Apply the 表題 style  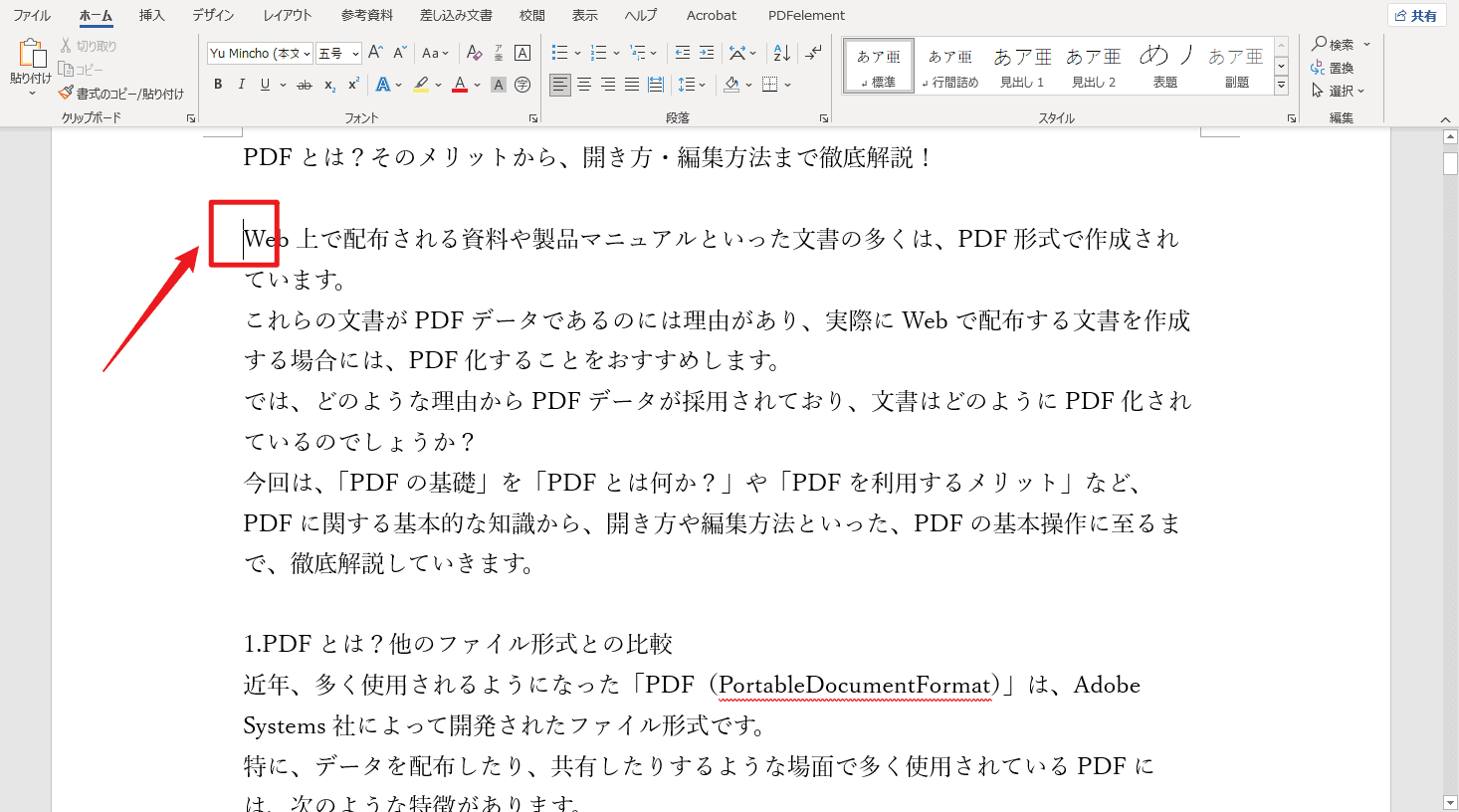(x=1165, y=66)
